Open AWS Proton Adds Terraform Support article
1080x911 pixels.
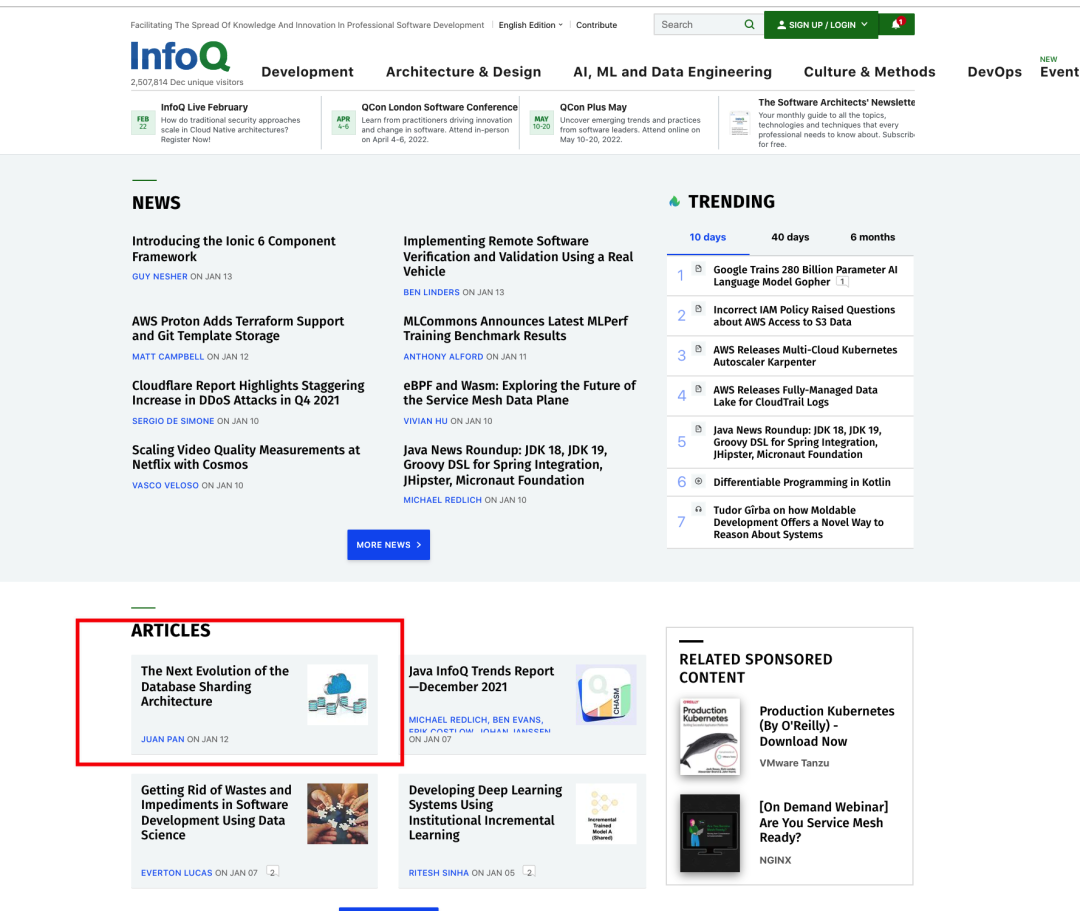[x=238, y=328]
